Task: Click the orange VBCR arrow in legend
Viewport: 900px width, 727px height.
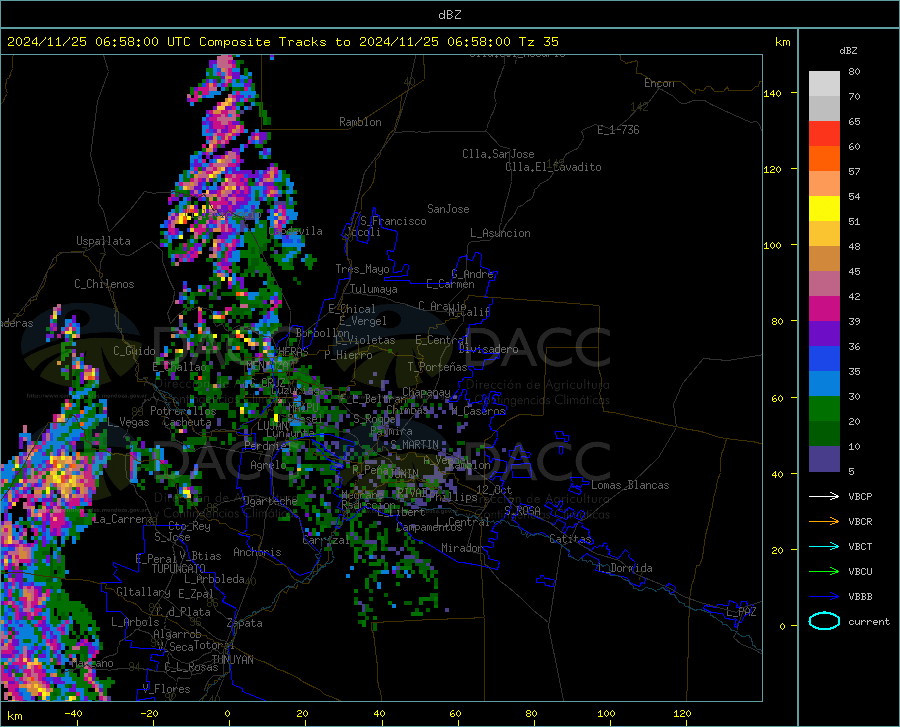Action: (x=824, y=522)
